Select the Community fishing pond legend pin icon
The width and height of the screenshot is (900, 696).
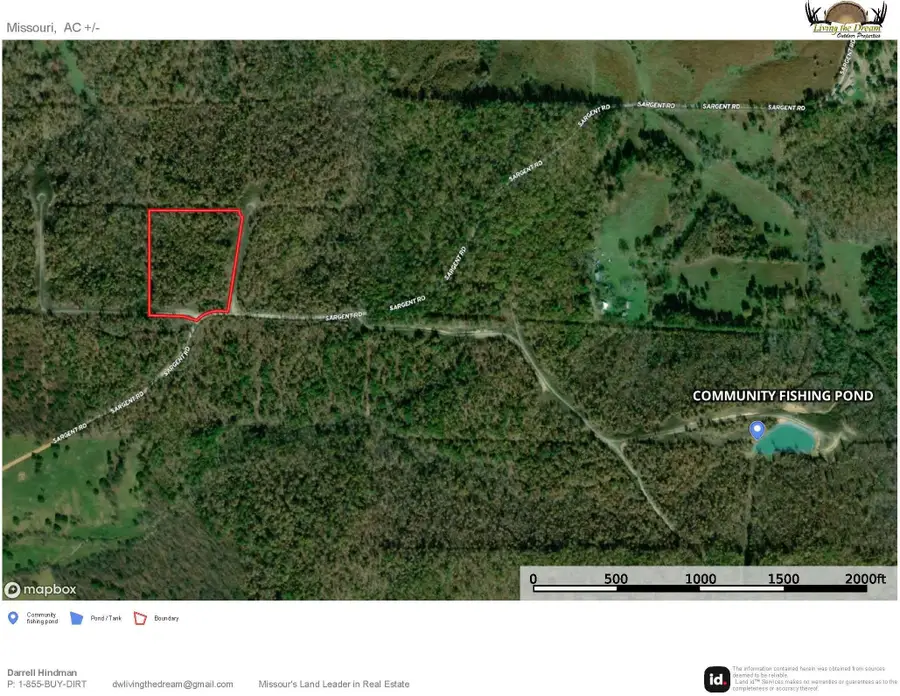[x=13, y=618]
